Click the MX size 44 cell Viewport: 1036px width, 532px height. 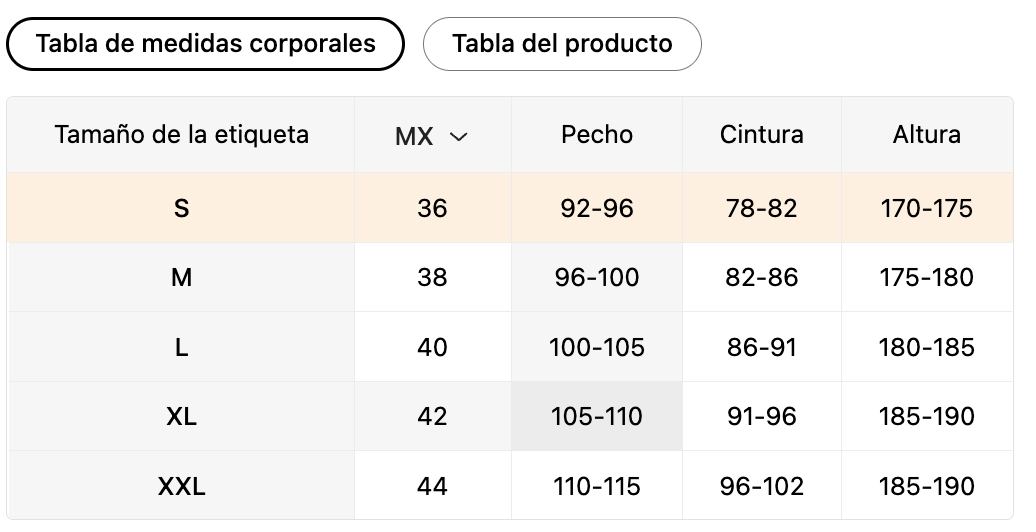coord(432,486)
